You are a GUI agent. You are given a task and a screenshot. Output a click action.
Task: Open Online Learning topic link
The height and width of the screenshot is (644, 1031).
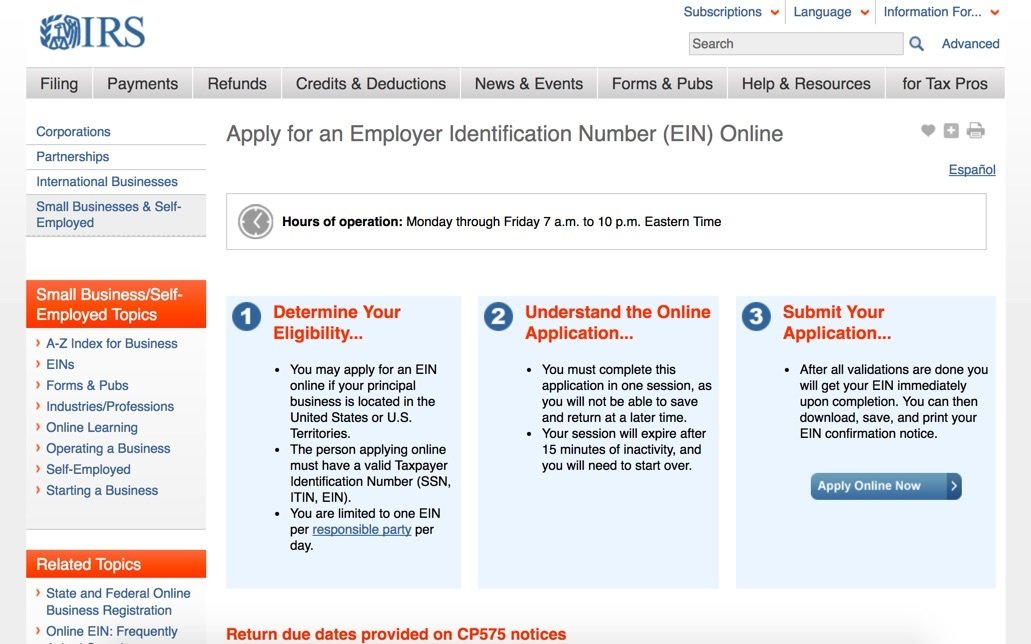91,428
